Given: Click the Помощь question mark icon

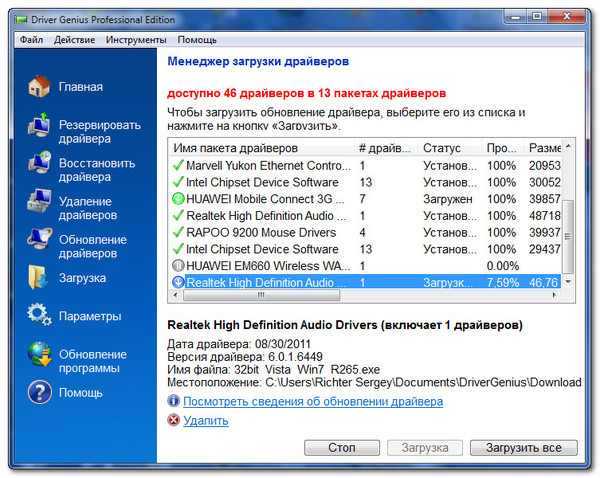Looking at the screenshot, I should point(38,392).
